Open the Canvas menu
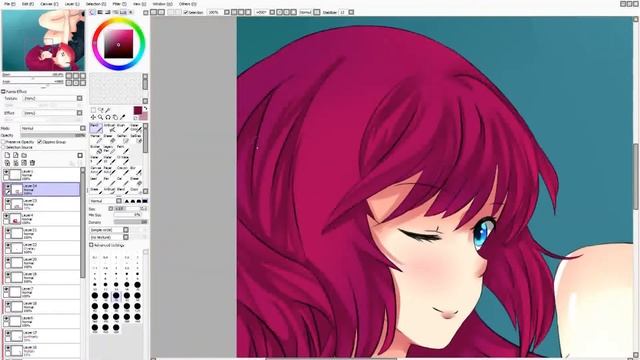The height and width of the screenshot is (360, 640). (49, 4)
